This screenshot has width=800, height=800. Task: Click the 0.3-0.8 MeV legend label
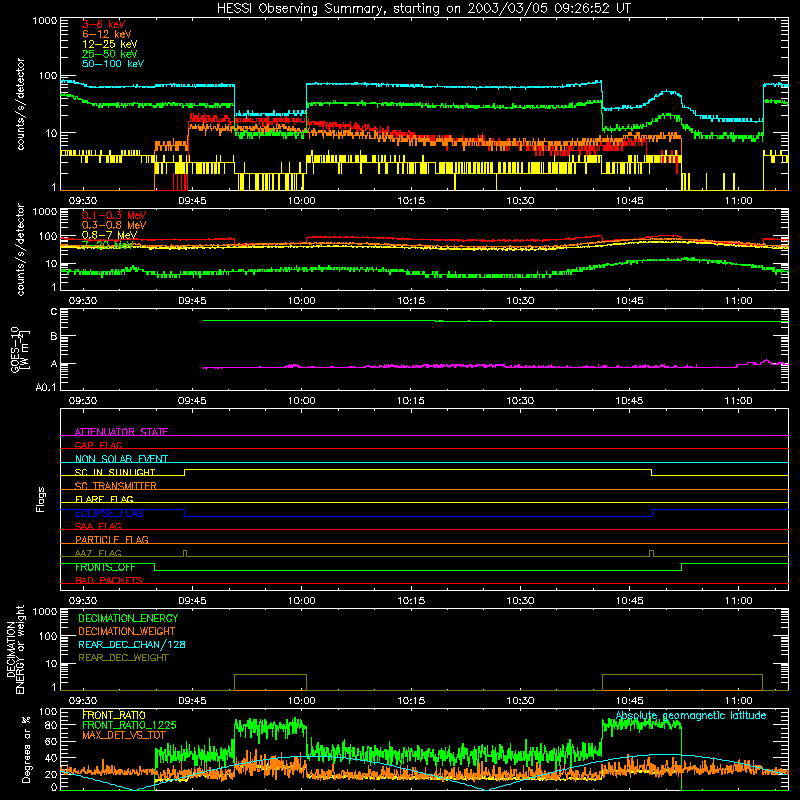pyautogui.click(x=114, y=225)
